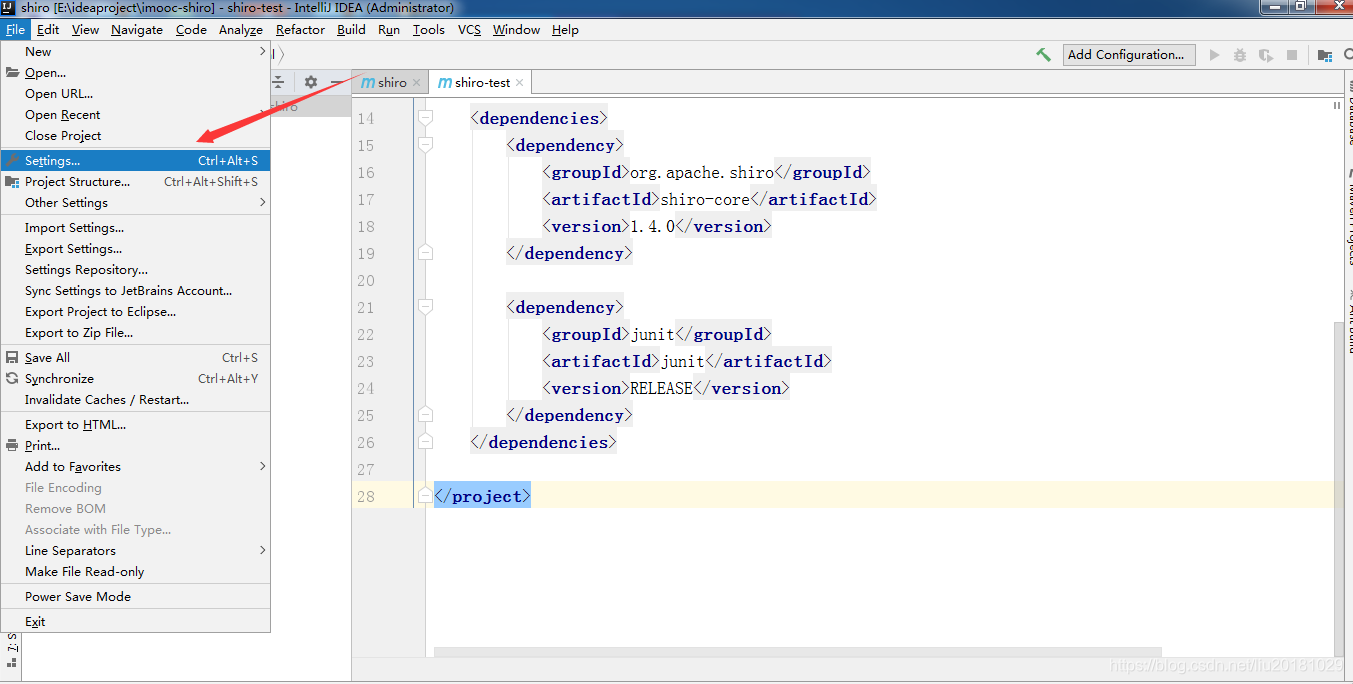Open Settings... from the File menu
Screen dimensions: 1353x684
click(136, 160)
